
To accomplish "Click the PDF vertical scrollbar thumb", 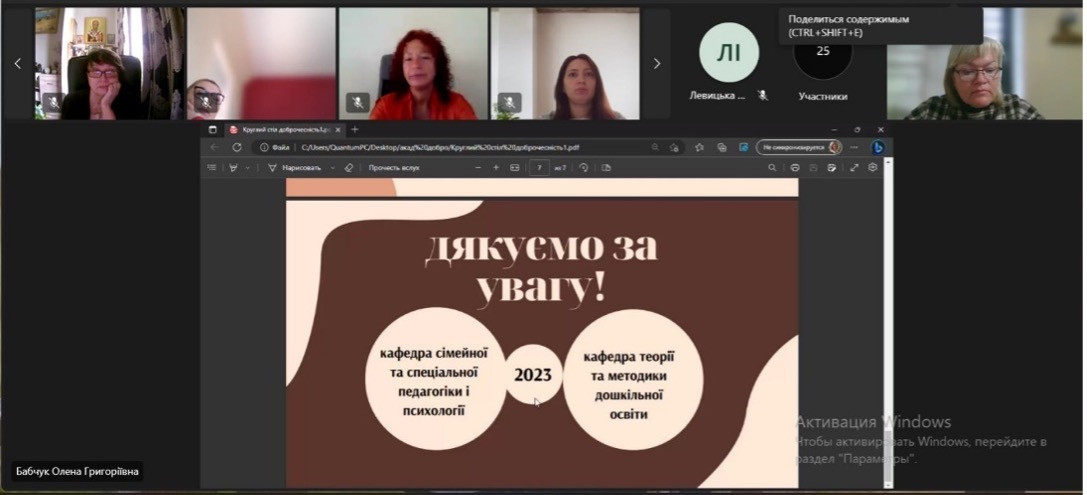I will (889, 455).
